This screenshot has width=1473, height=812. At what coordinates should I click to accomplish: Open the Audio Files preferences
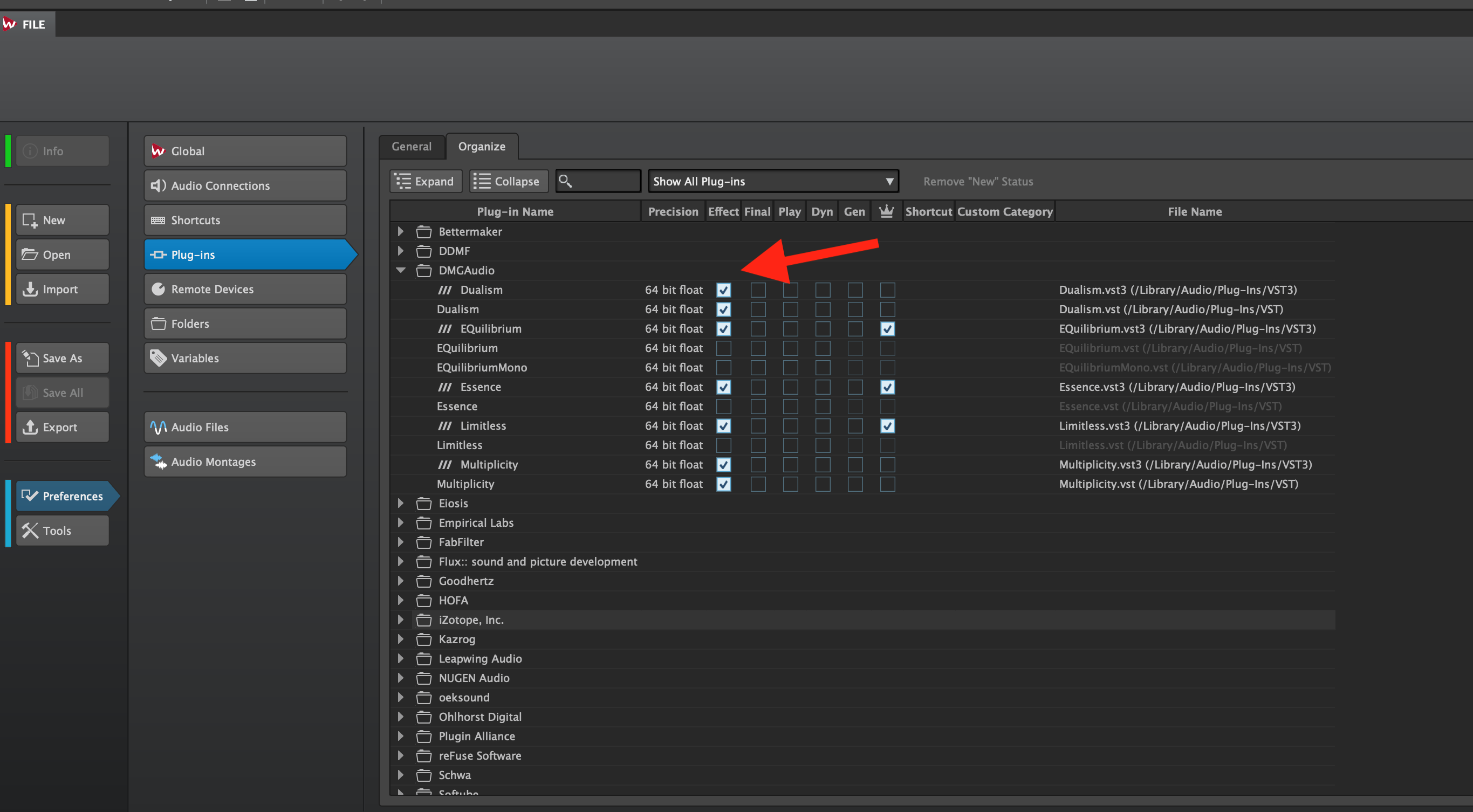tap(244, 426)
